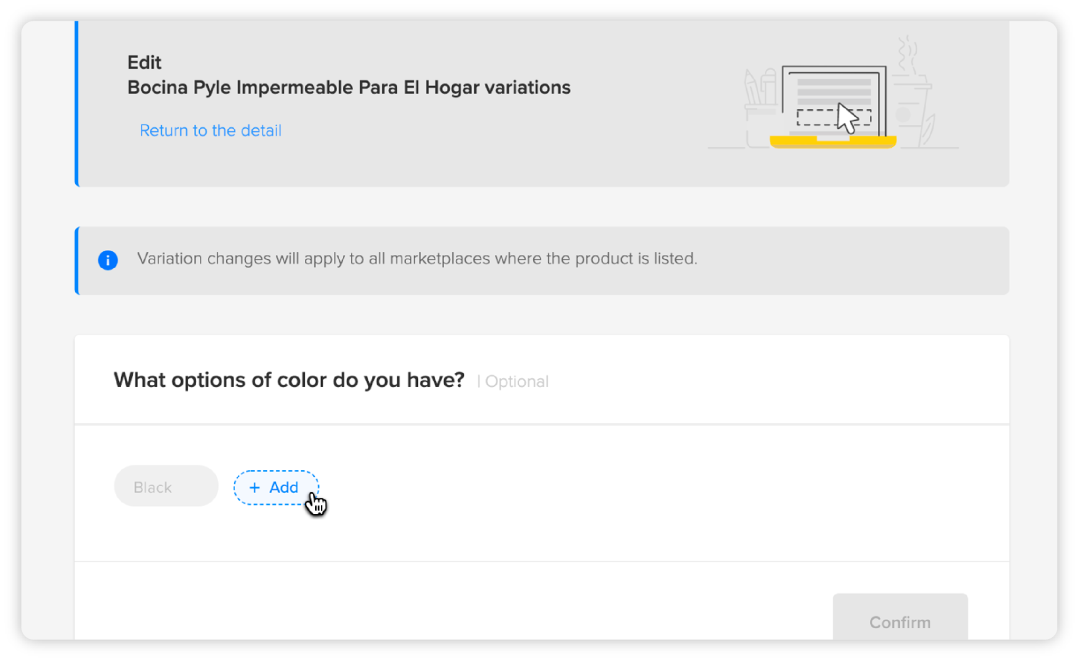Click the variation changes notice text
The image size is (1080, 661).
pos(417,259)
